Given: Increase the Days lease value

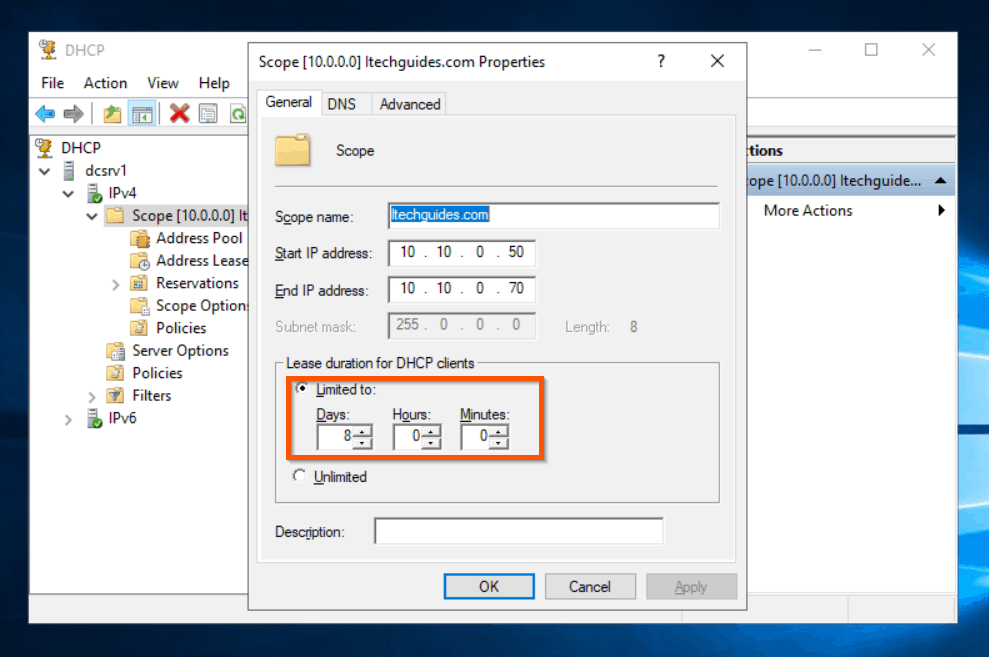Looking at the screenshot, I should click(362, 431).
